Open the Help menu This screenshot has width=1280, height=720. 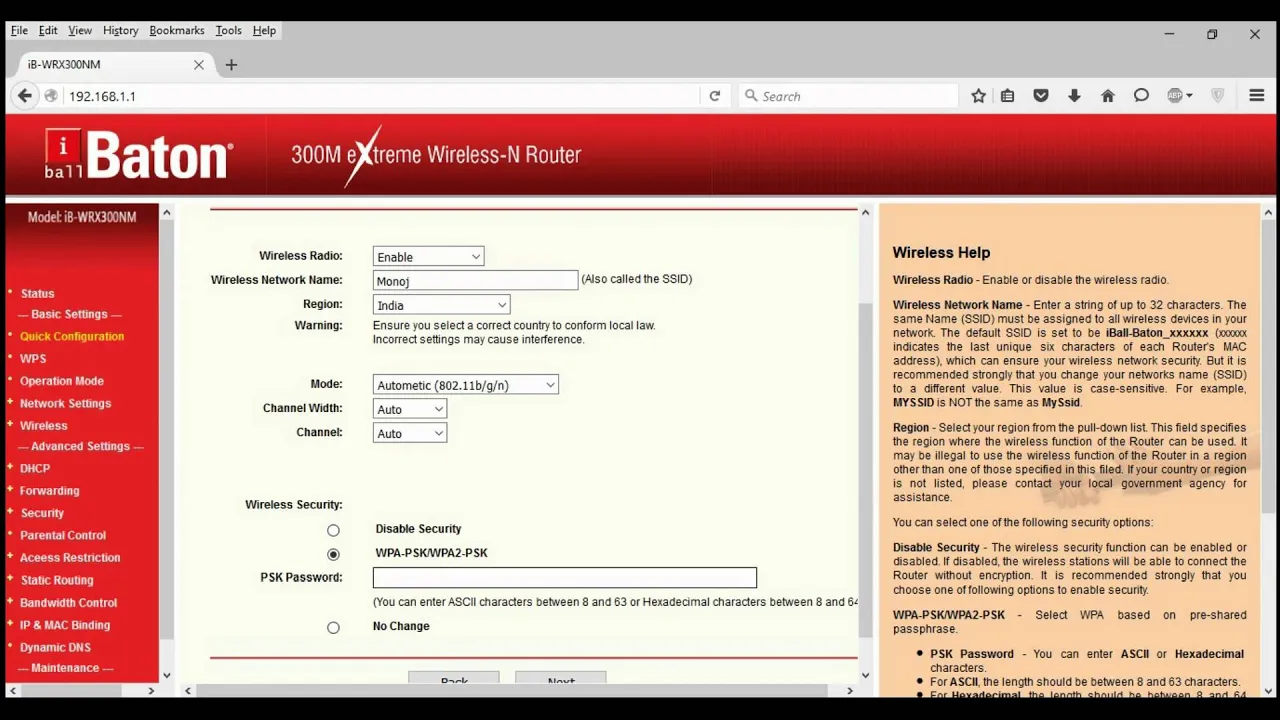[264, 30]
